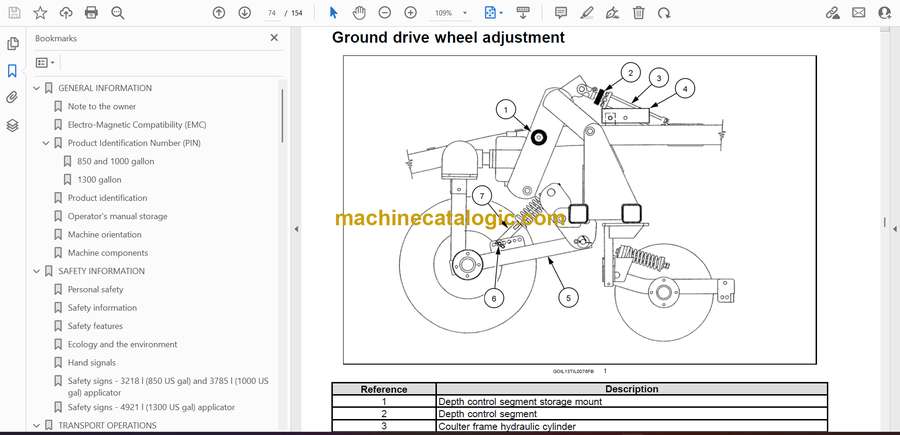Zoom in with the plus button
The height and width of the screenshot is (435, 900).
pos(410,13)
